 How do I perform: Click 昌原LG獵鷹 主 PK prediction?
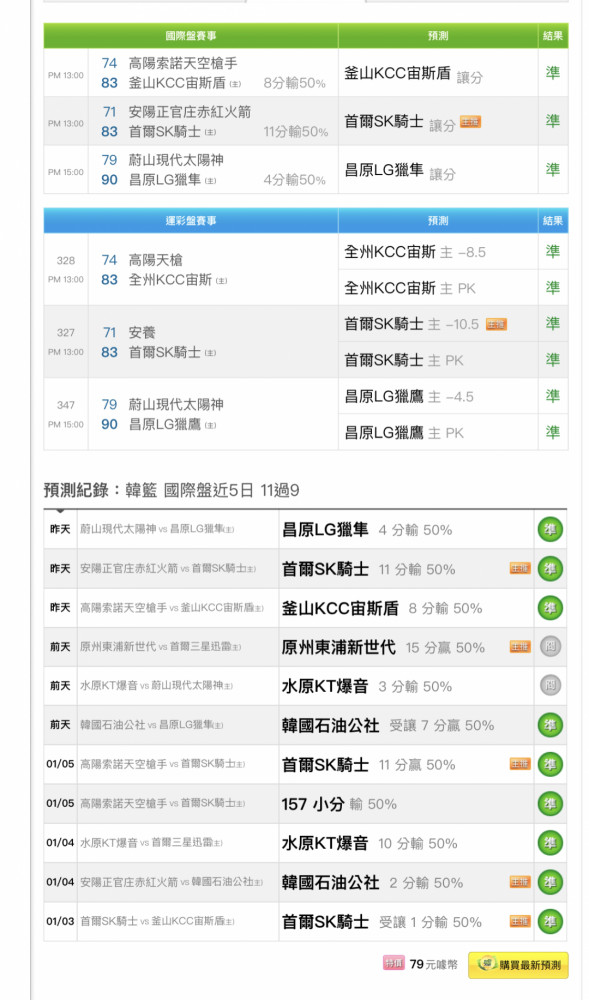click(404, 433)
